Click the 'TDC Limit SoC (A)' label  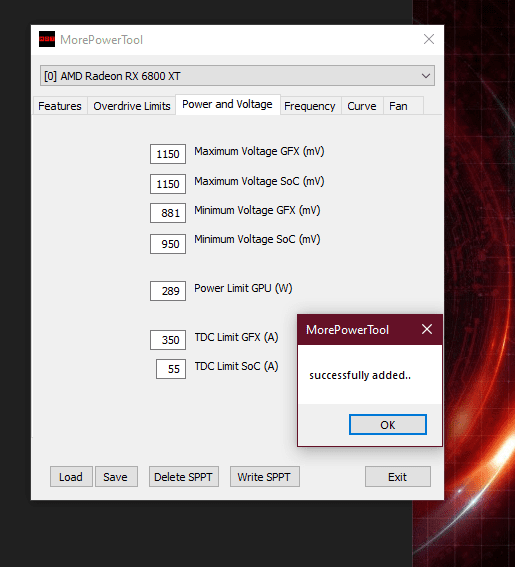pos(237,366)
